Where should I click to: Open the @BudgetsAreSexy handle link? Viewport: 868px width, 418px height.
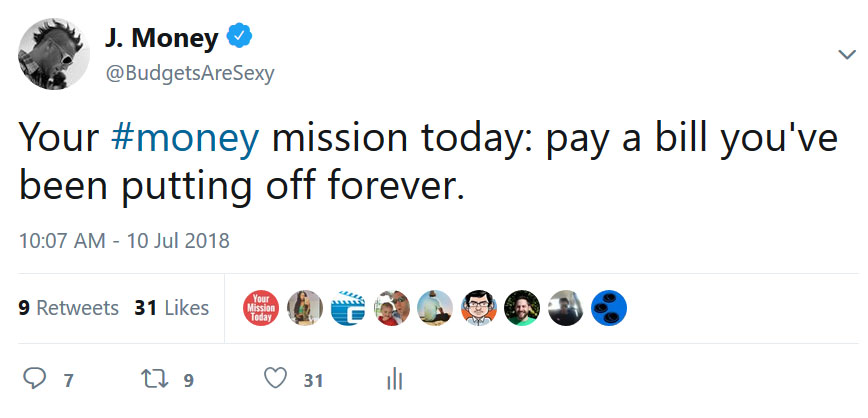click(189, 73)
